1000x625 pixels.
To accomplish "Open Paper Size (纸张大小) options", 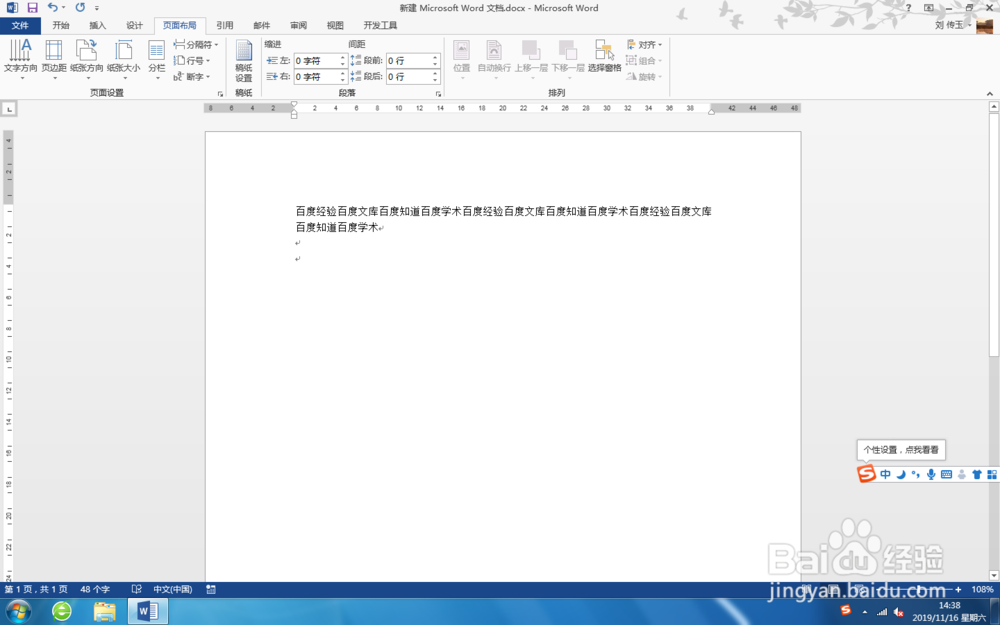I will coord(124,59).
